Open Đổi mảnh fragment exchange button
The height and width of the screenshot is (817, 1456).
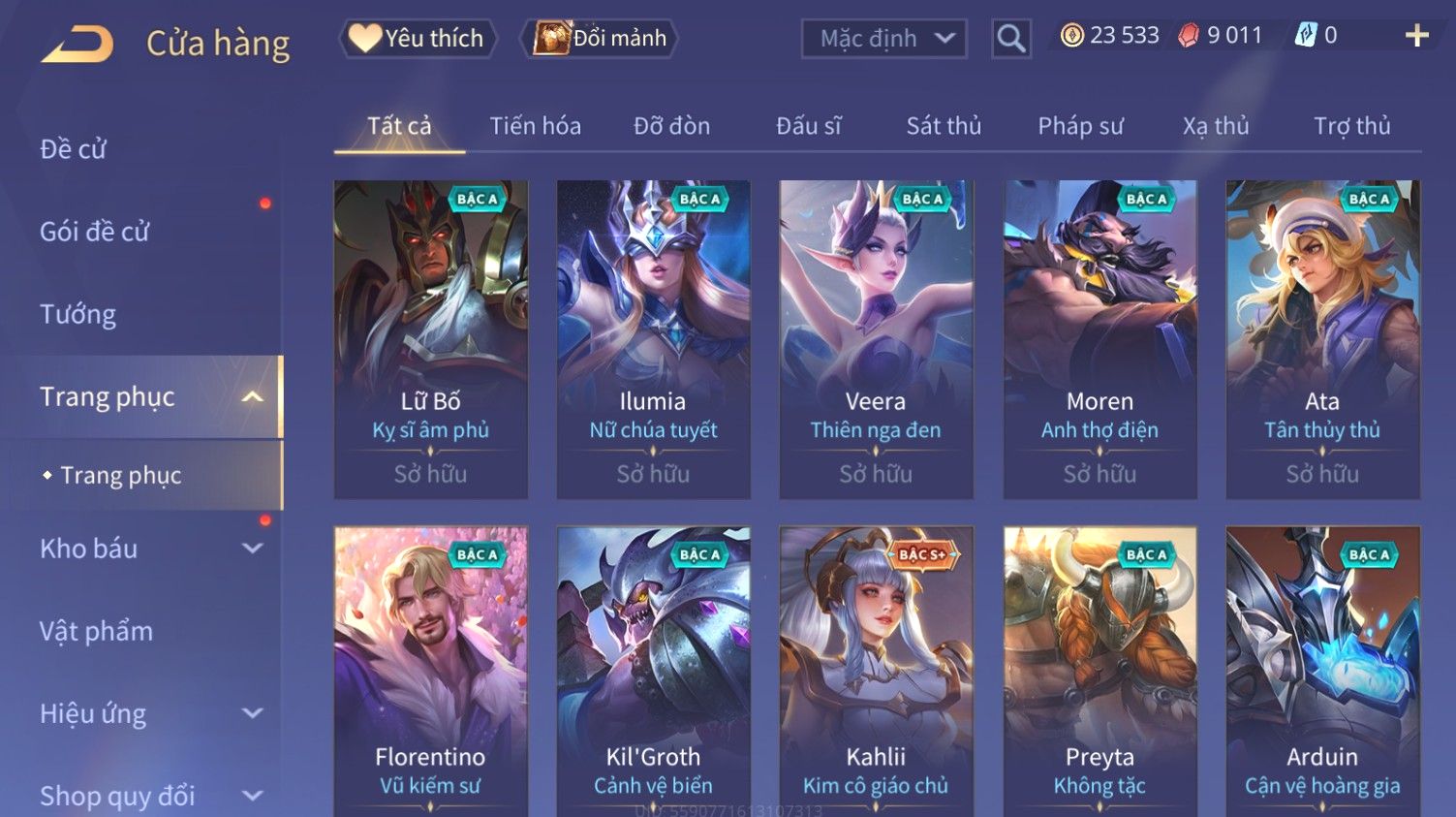pos(599,38)
